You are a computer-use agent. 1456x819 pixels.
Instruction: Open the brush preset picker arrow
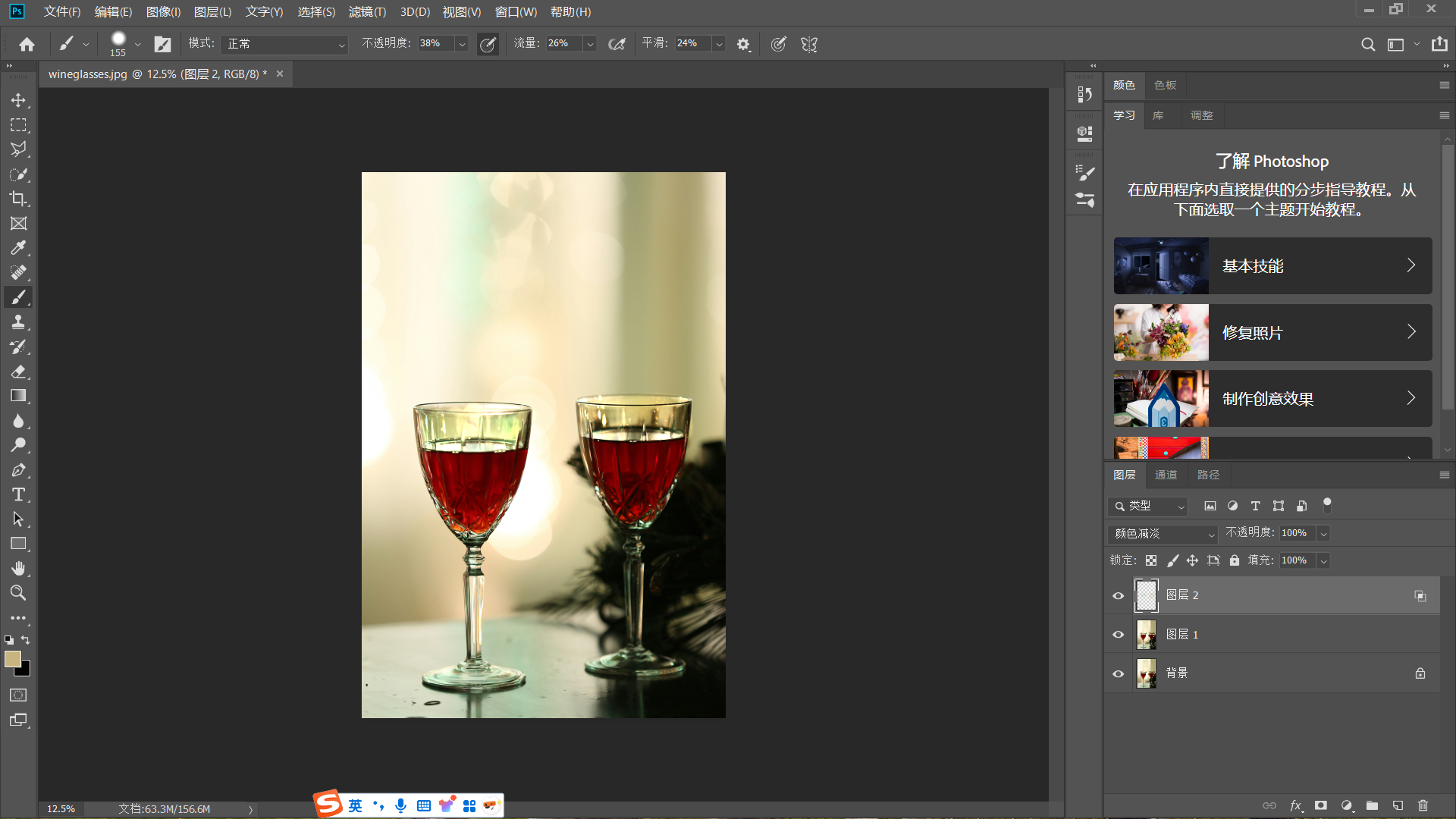pyautogui.click(x=137, y=44)
